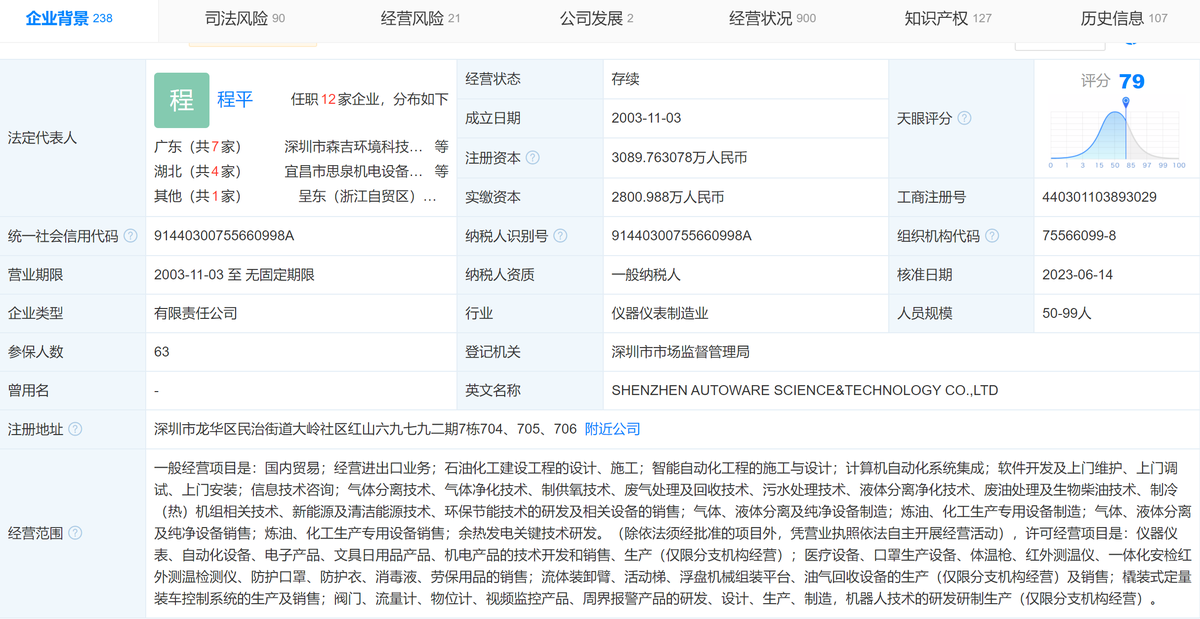Click the question mark icon next to 组织机构代码
Viewport: 1200px width, 619px height.
(x=991, y=235)
